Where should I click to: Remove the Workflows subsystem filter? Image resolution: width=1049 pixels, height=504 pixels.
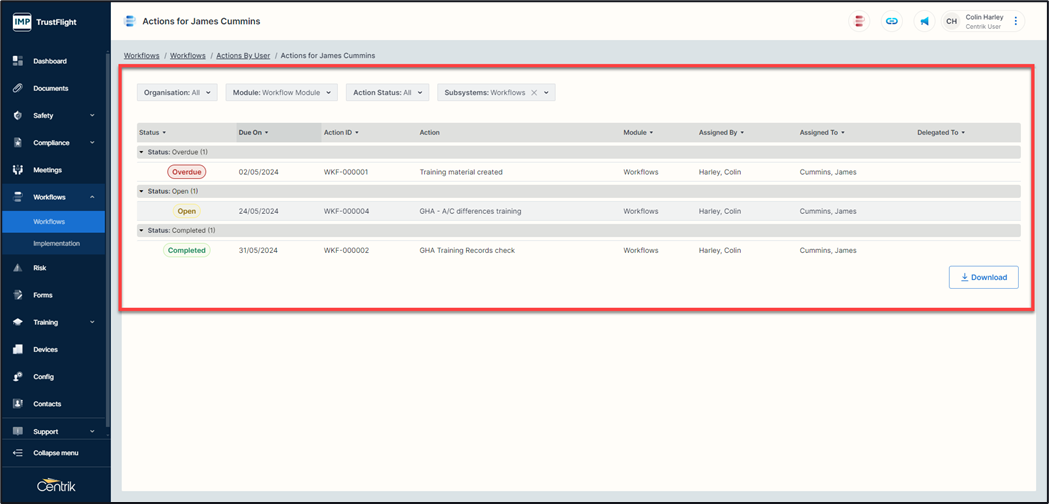pyautogui.click(x=534, y=93)
